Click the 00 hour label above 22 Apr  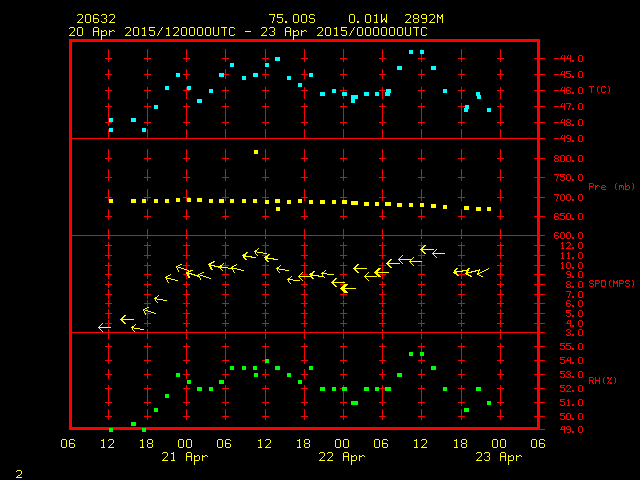342,444
